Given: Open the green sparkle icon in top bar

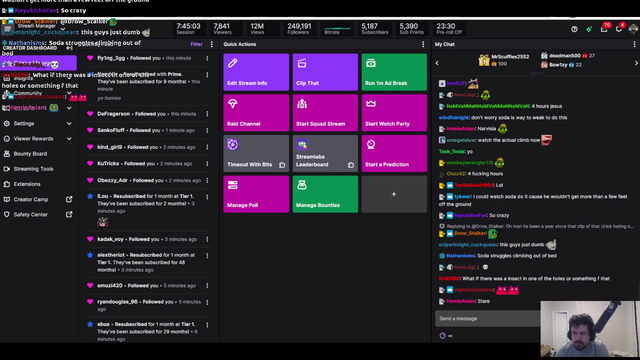Looking at the screenshot, I should (589, 29).
